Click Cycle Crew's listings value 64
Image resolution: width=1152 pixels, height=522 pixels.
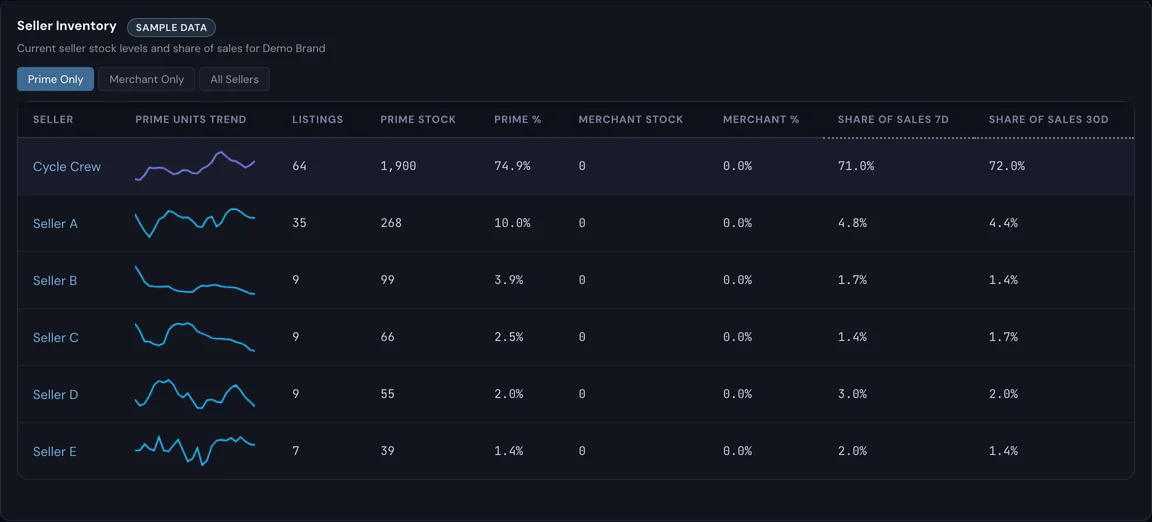coord(300,166)
